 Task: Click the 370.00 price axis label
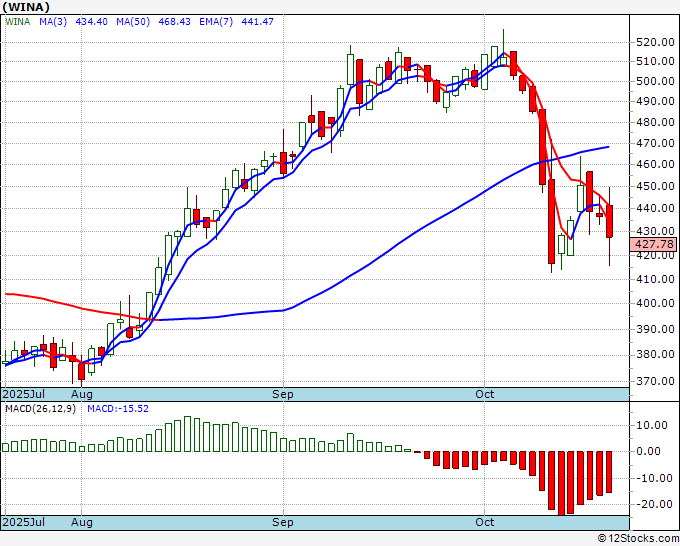pyautogui.click(x=655, y=381)
